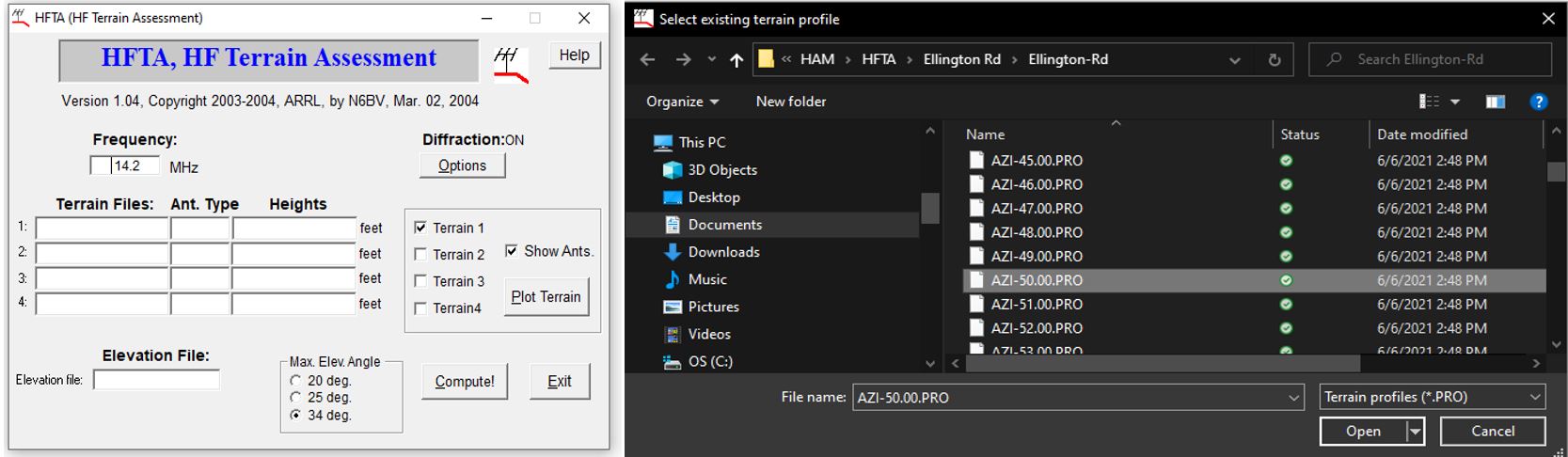Click Search Ellington-Rd box
The image size is (1568, 457).
click(x=1430, y=59)
